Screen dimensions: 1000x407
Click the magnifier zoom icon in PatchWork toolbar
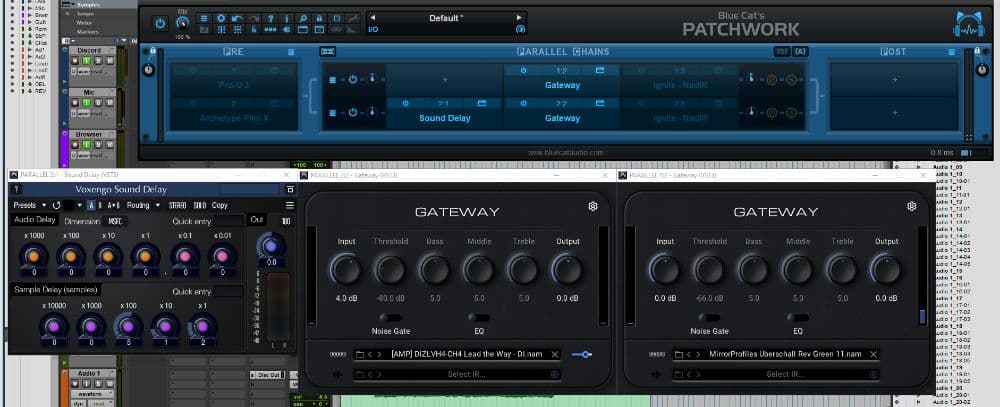coord(304,18)
